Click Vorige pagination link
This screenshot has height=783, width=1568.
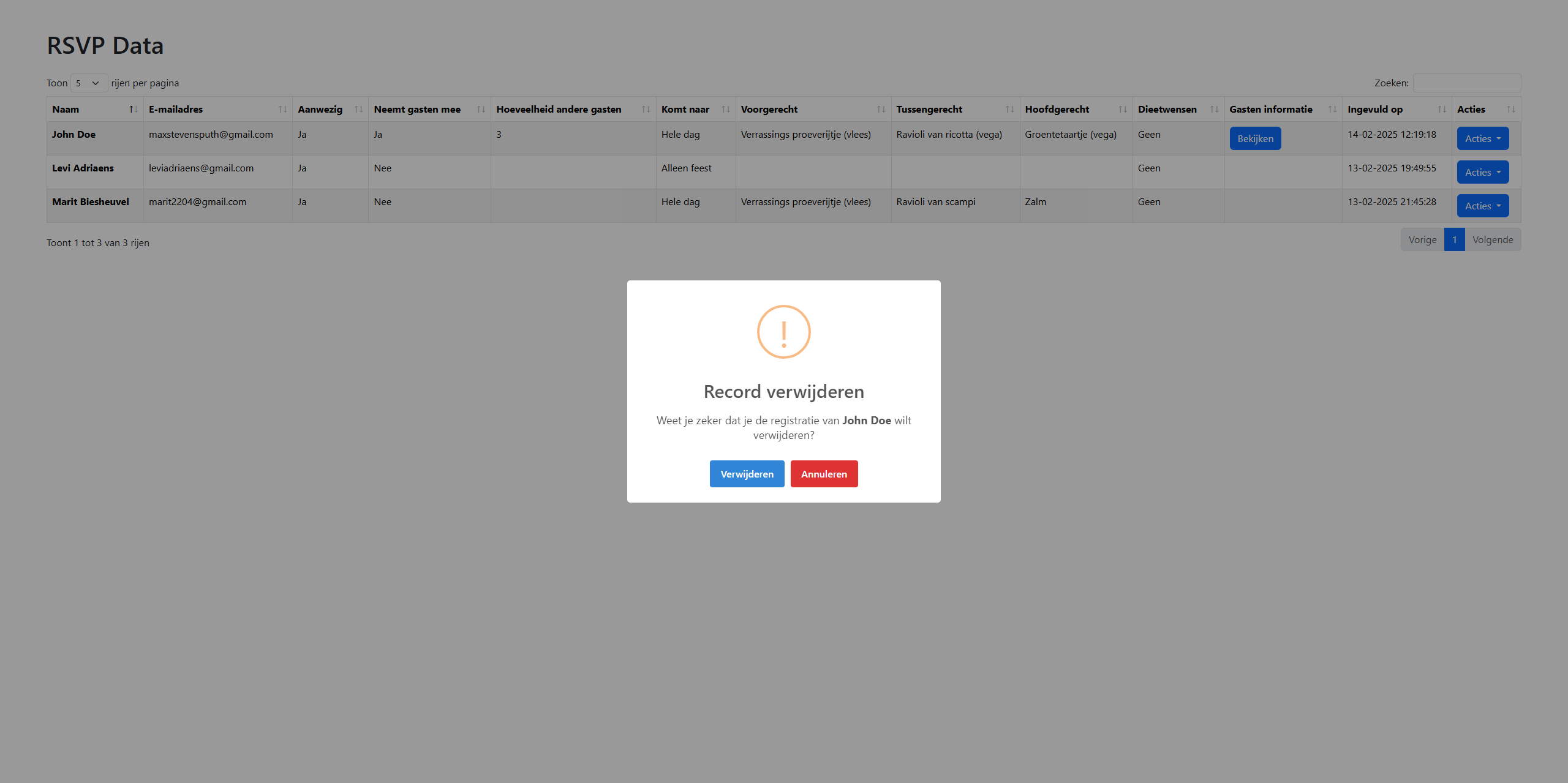(x=1422, y=240)
